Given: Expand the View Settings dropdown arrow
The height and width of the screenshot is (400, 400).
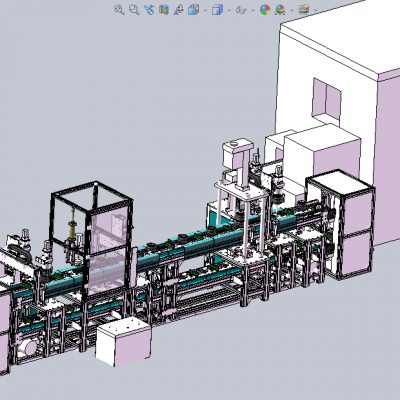Looking at the screenshot, I should pyautogui.click(x=315, y=10).
